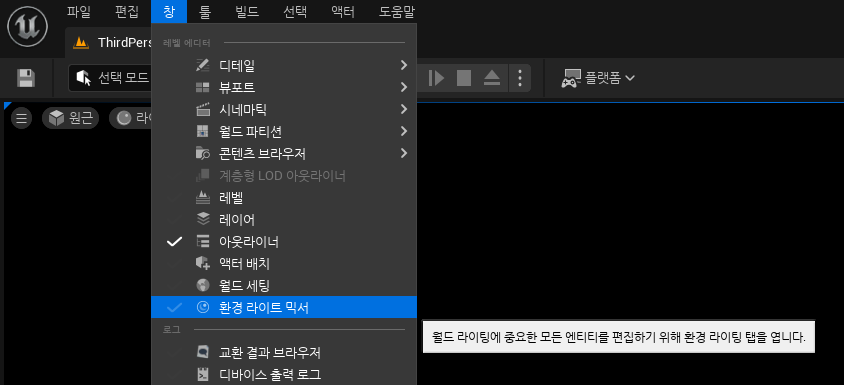The image size is (844, 385).
Task: Click the 아웃라이너 list icon
Action: click(x=202, y=242)
